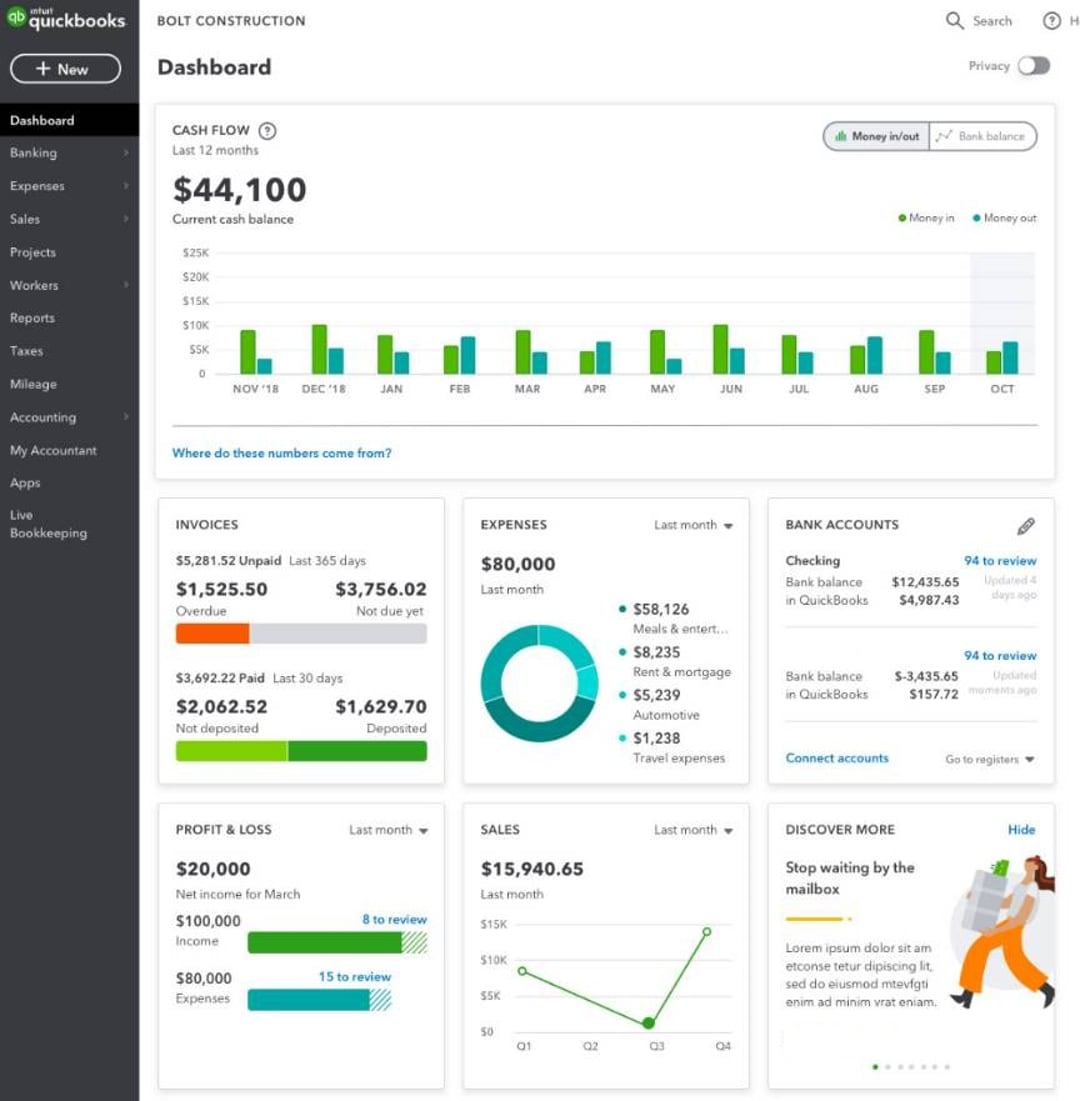
Task: Open the Go to registers dropdown
Action: 989,760
